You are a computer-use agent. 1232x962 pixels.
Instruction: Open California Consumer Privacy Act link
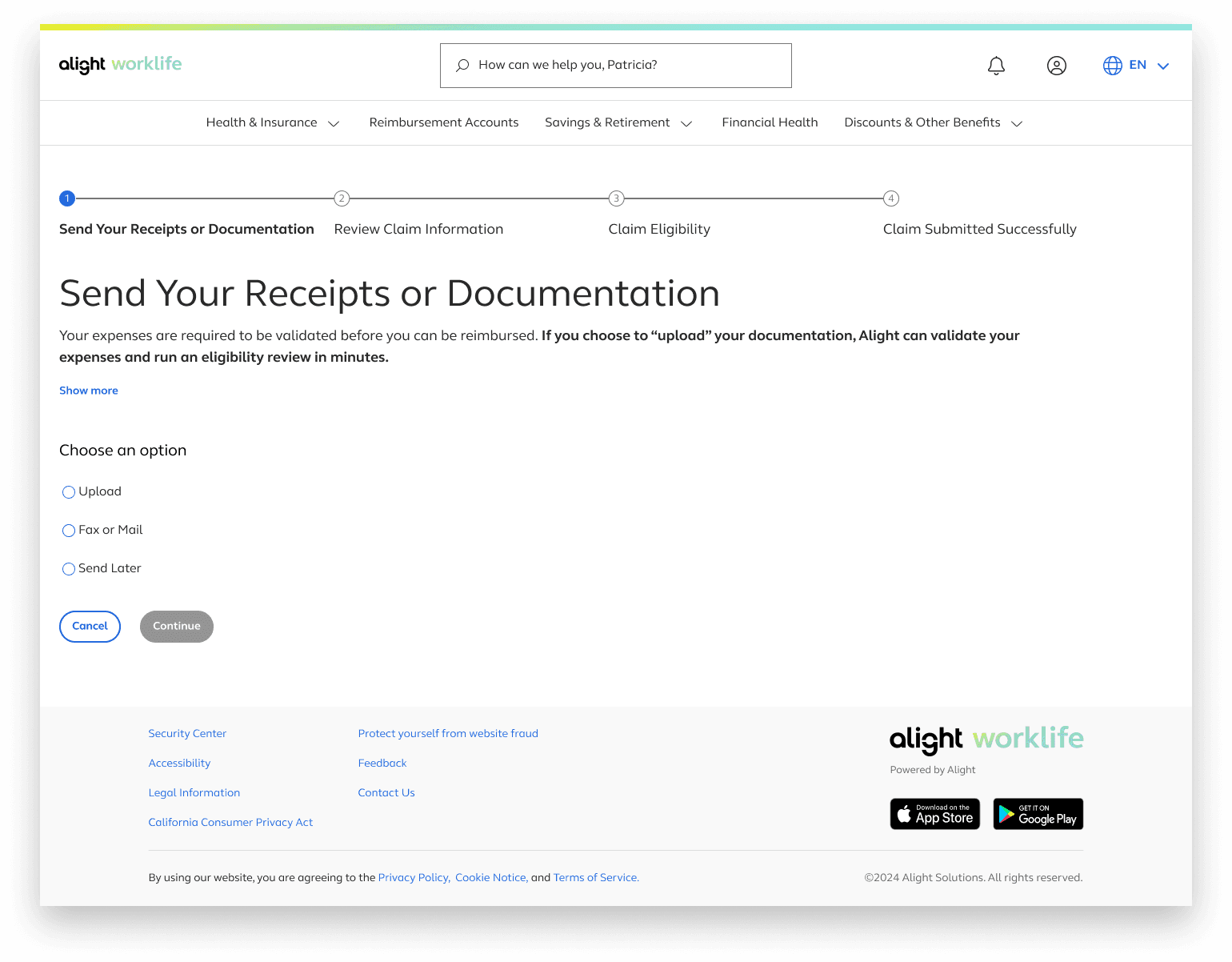pyautogui.click(x=230, y=822)
